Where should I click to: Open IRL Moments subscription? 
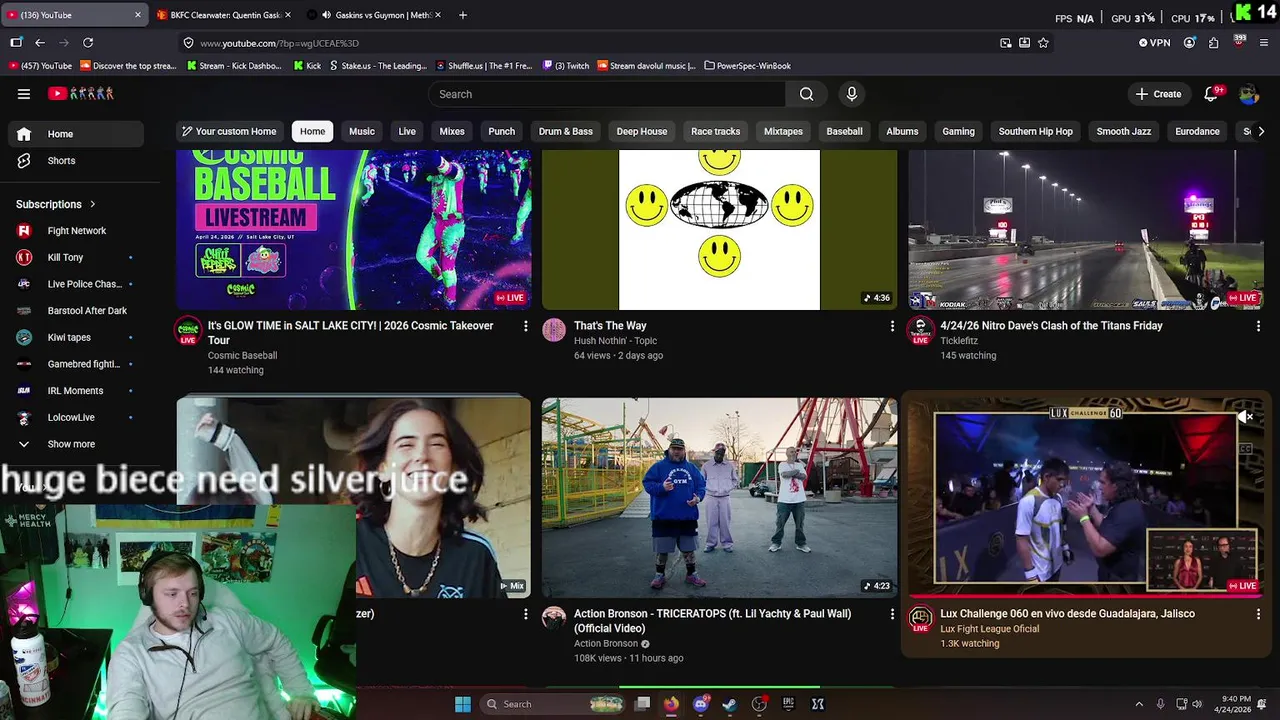pyautogui.click(x=76, y=391)
